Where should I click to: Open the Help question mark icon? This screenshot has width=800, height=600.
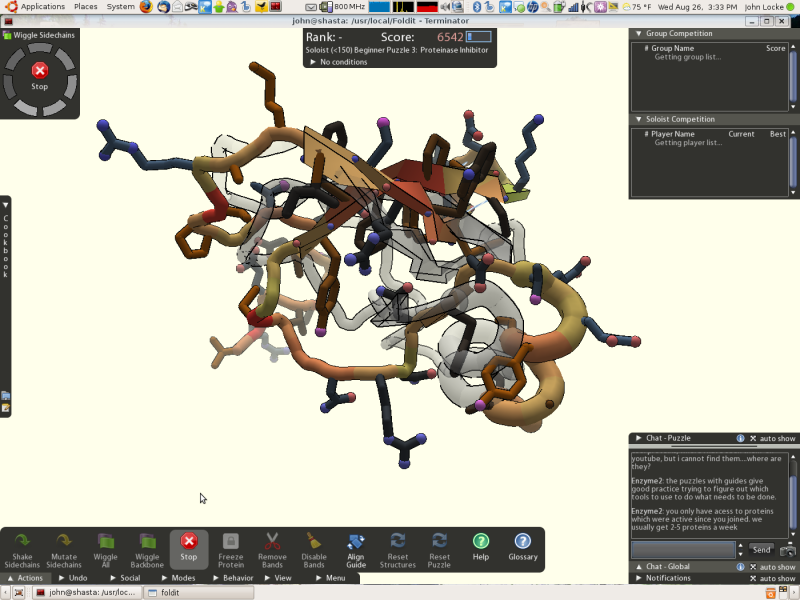point(481,541)
